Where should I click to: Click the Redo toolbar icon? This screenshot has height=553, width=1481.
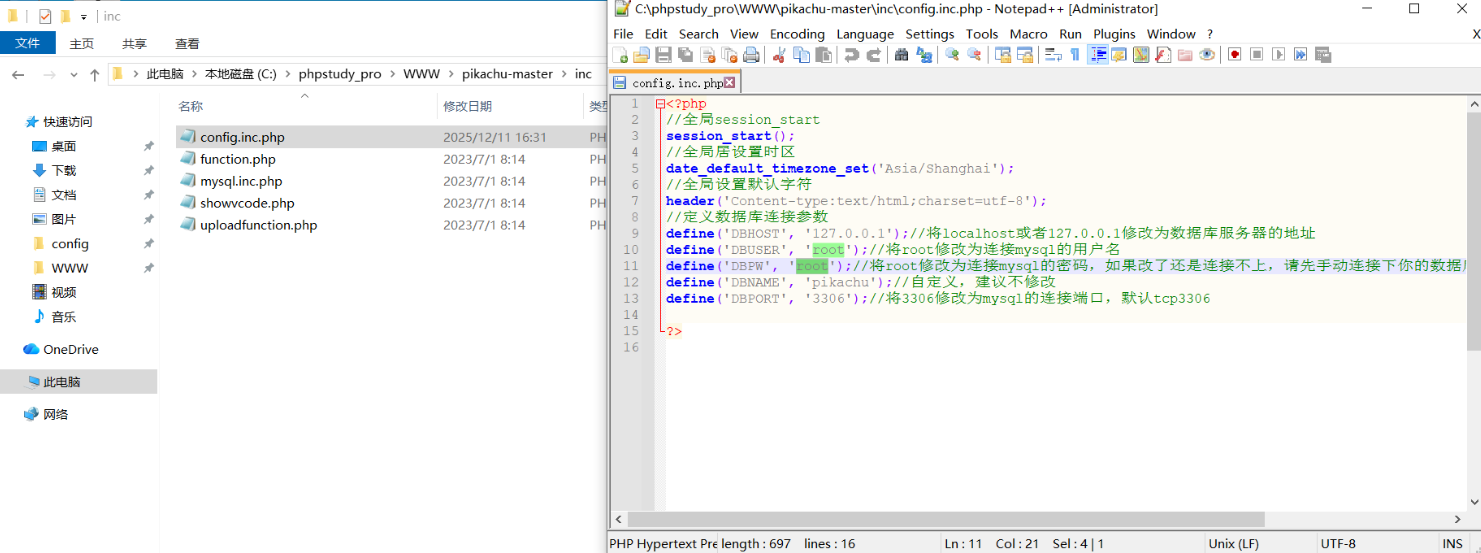(x=874, y=55)
